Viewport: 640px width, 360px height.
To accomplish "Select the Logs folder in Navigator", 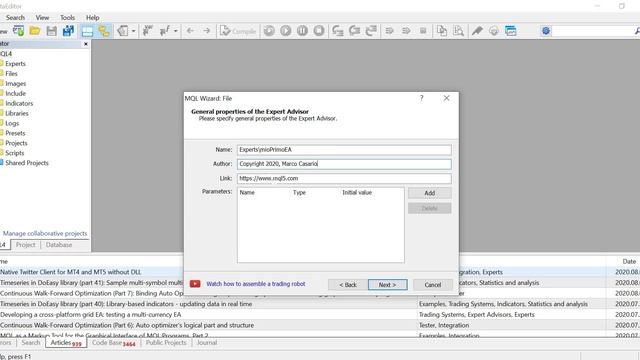I will pyautogui.click(x=12, y=123).
